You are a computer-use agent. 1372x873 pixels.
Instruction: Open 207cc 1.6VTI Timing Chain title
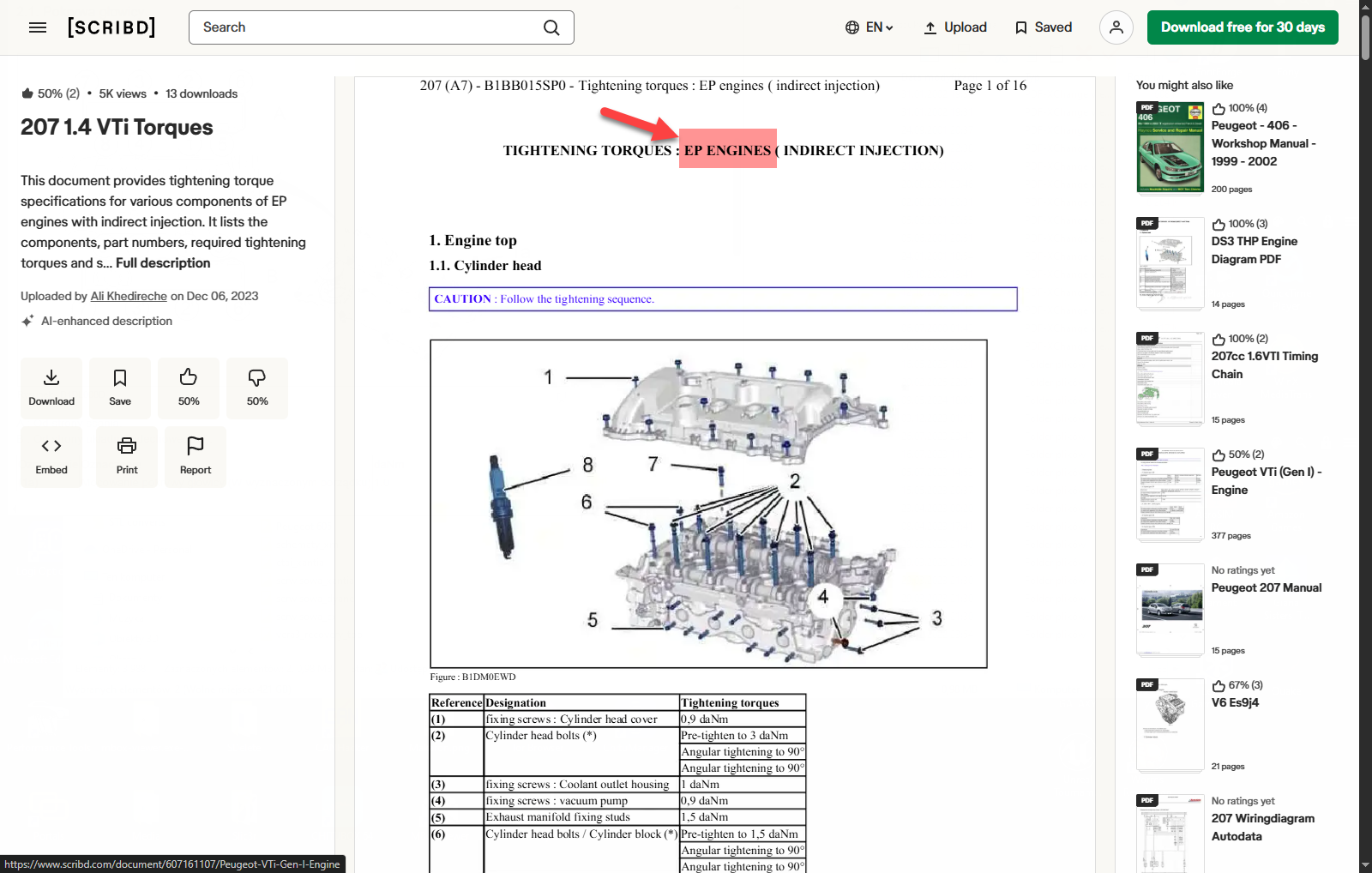click(x=1265, y=365)
